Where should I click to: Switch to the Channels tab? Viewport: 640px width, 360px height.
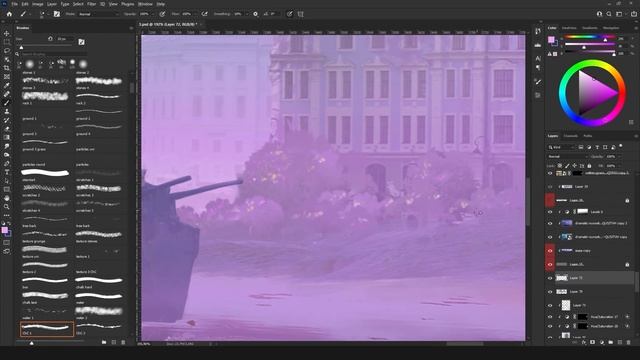point(571,136)
